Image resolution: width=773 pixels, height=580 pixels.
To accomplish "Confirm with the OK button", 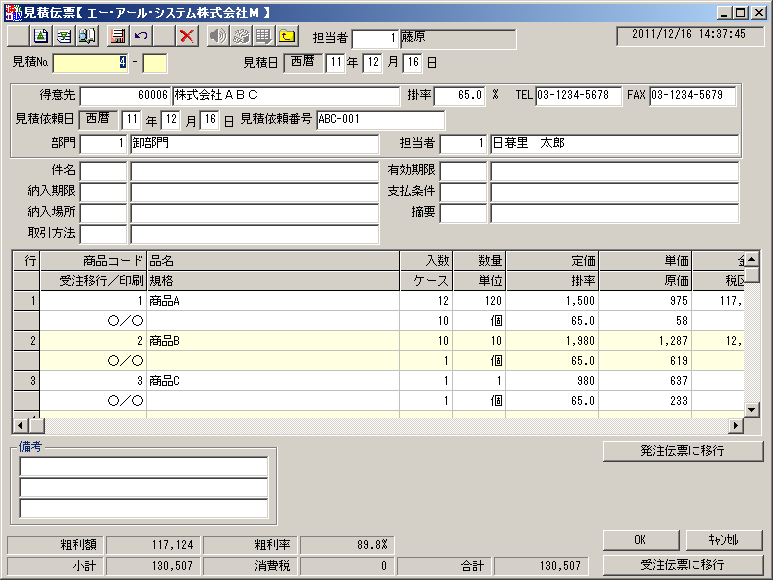I will (x=641, y=540).
